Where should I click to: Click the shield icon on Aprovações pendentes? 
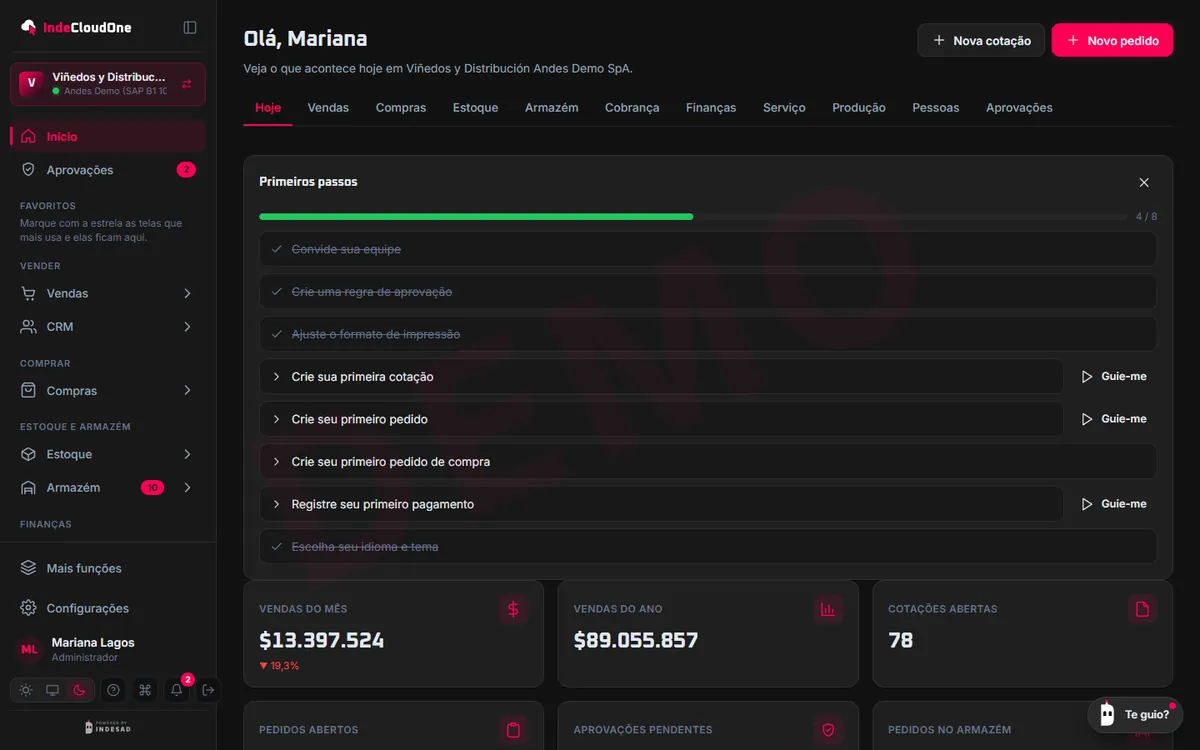tap(828, 730)
